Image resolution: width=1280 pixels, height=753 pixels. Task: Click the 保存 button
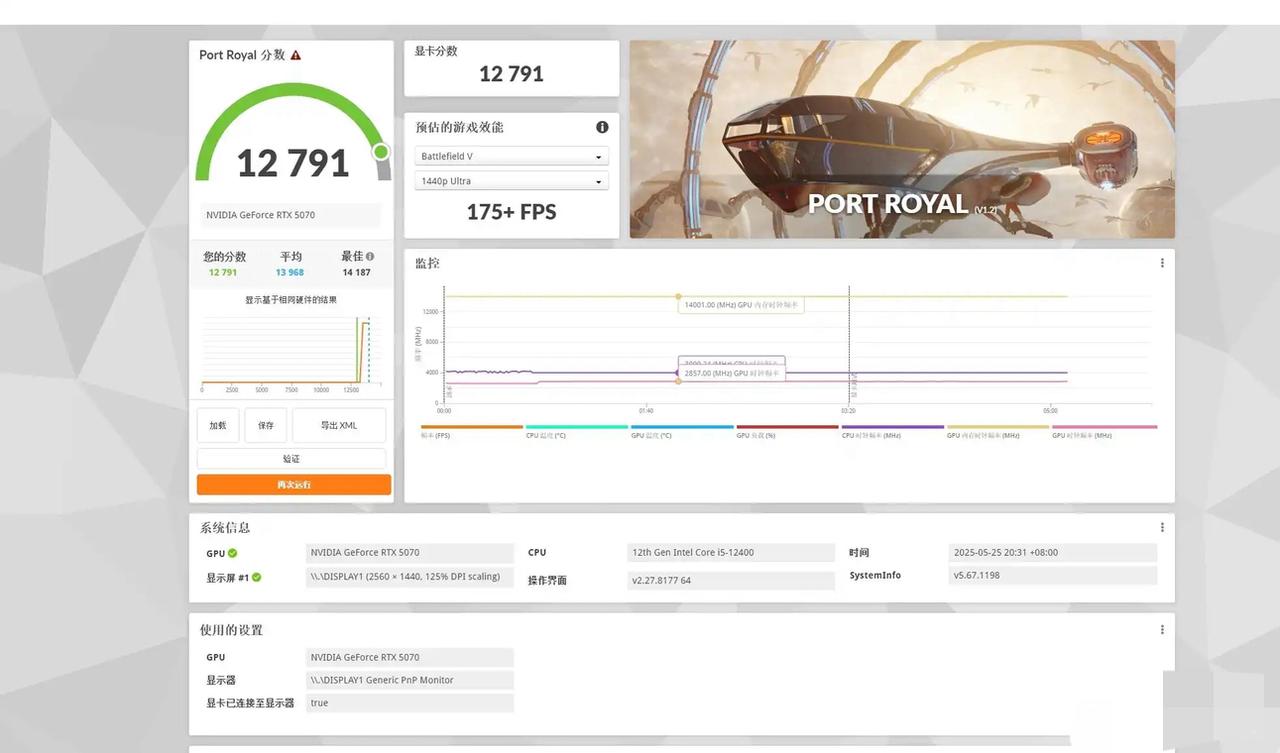tap(266, 425)
